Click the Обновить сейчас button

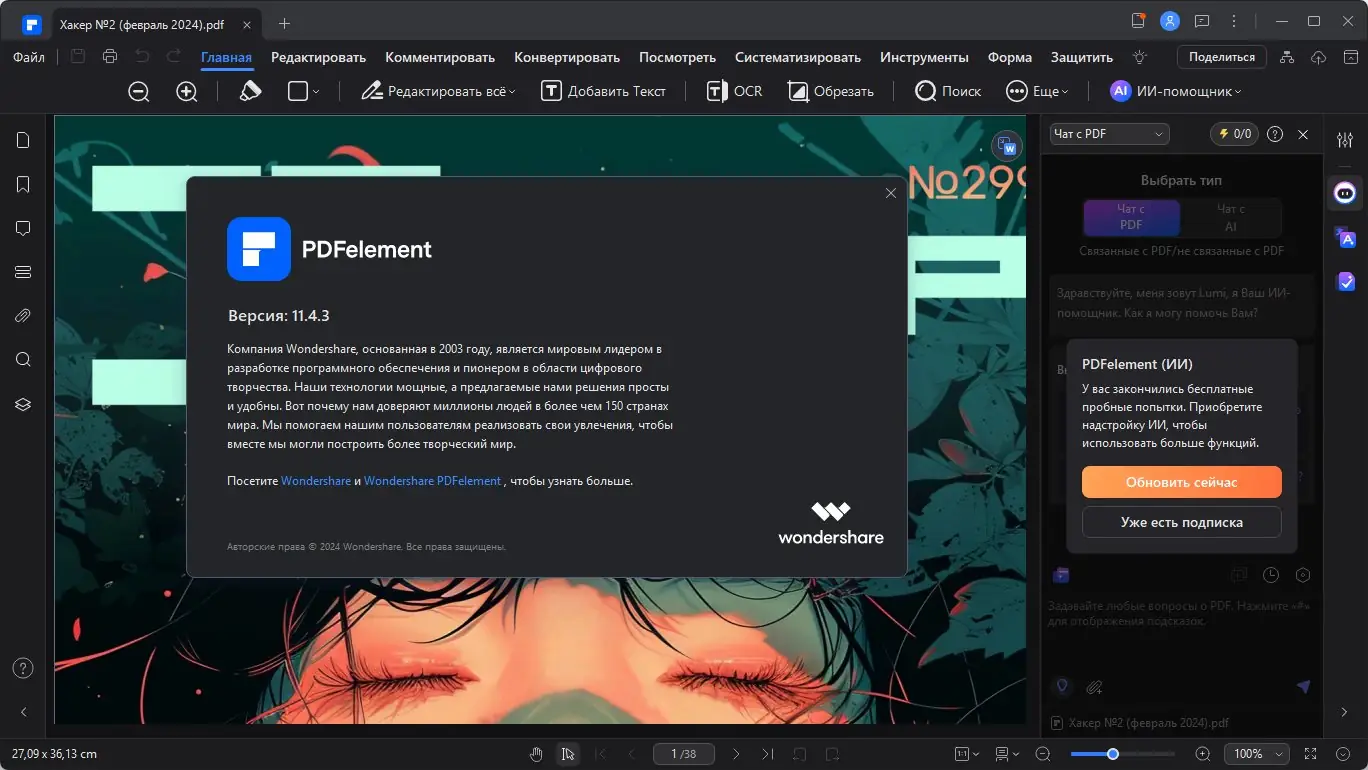tap(1181, 482)
